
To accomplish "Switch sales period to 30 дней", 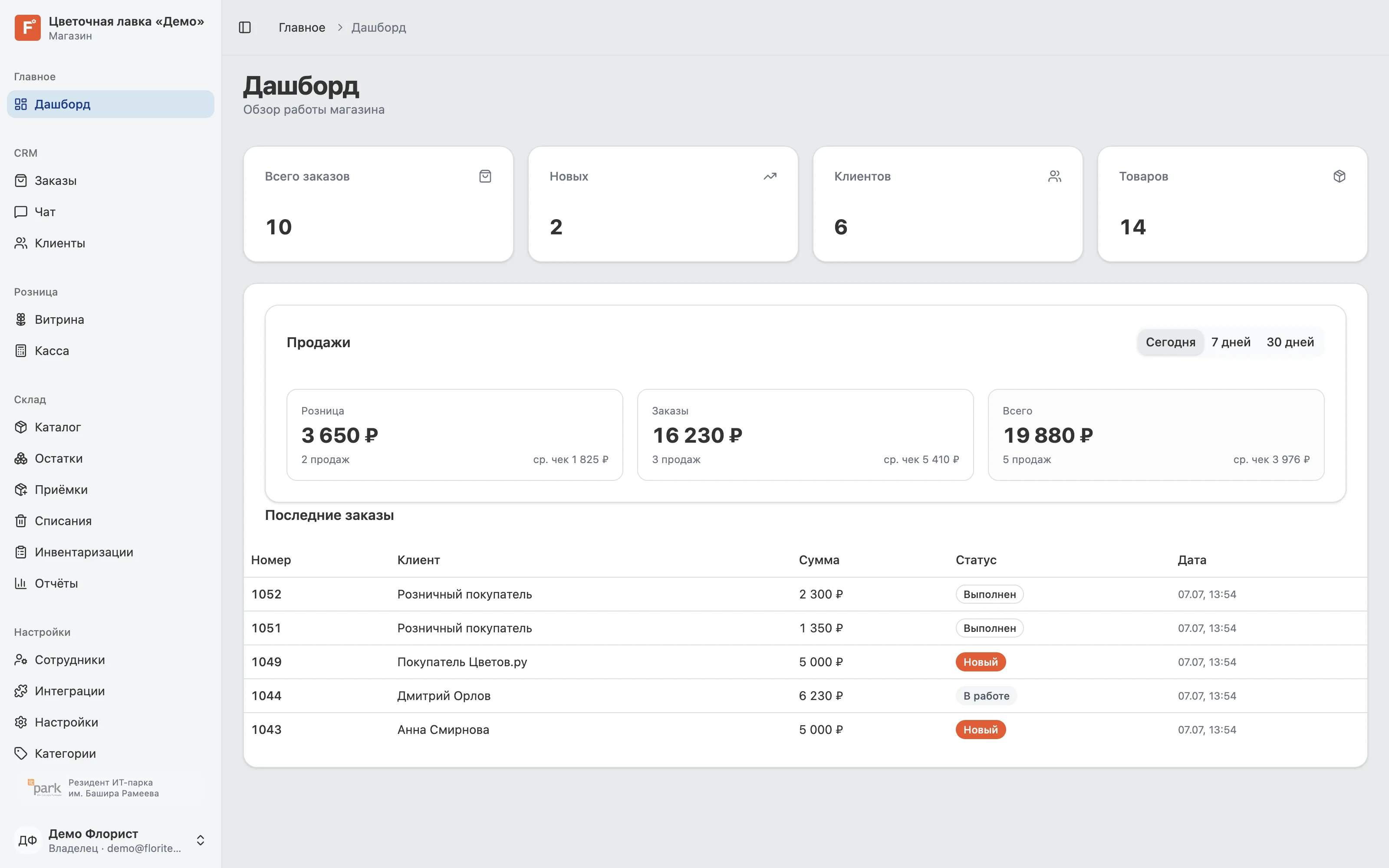I will (1290, 342).
